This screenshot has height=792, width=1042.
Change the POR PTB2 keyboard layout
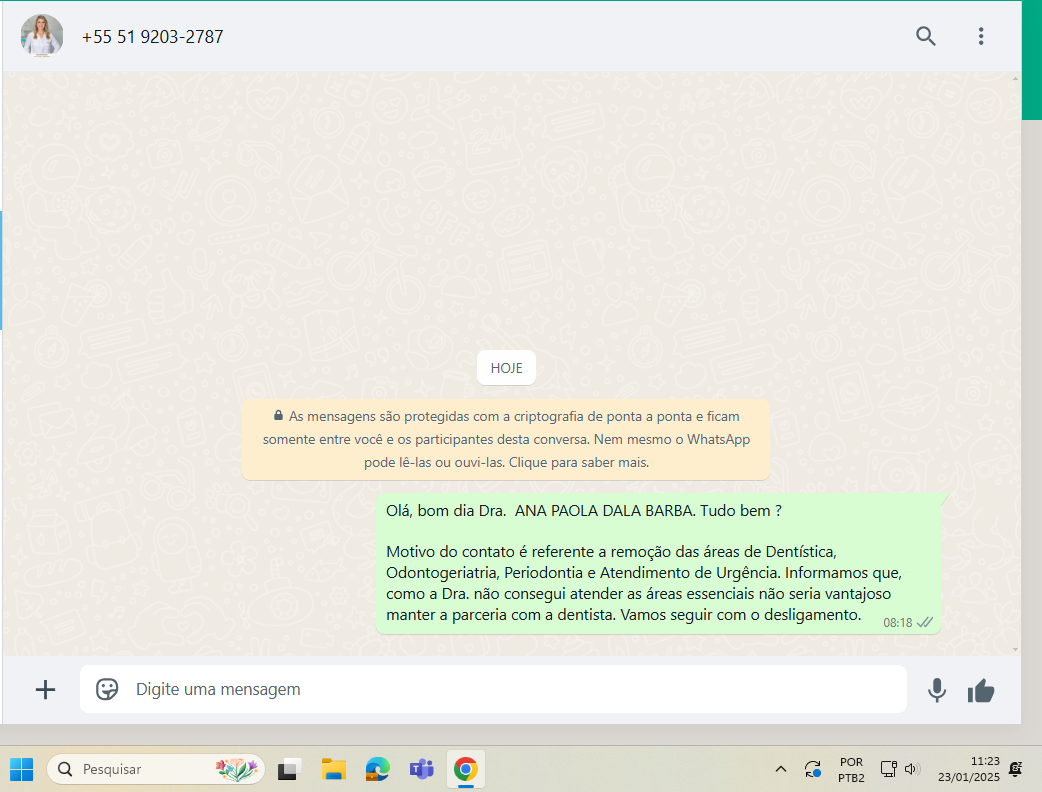pos(851,769)
